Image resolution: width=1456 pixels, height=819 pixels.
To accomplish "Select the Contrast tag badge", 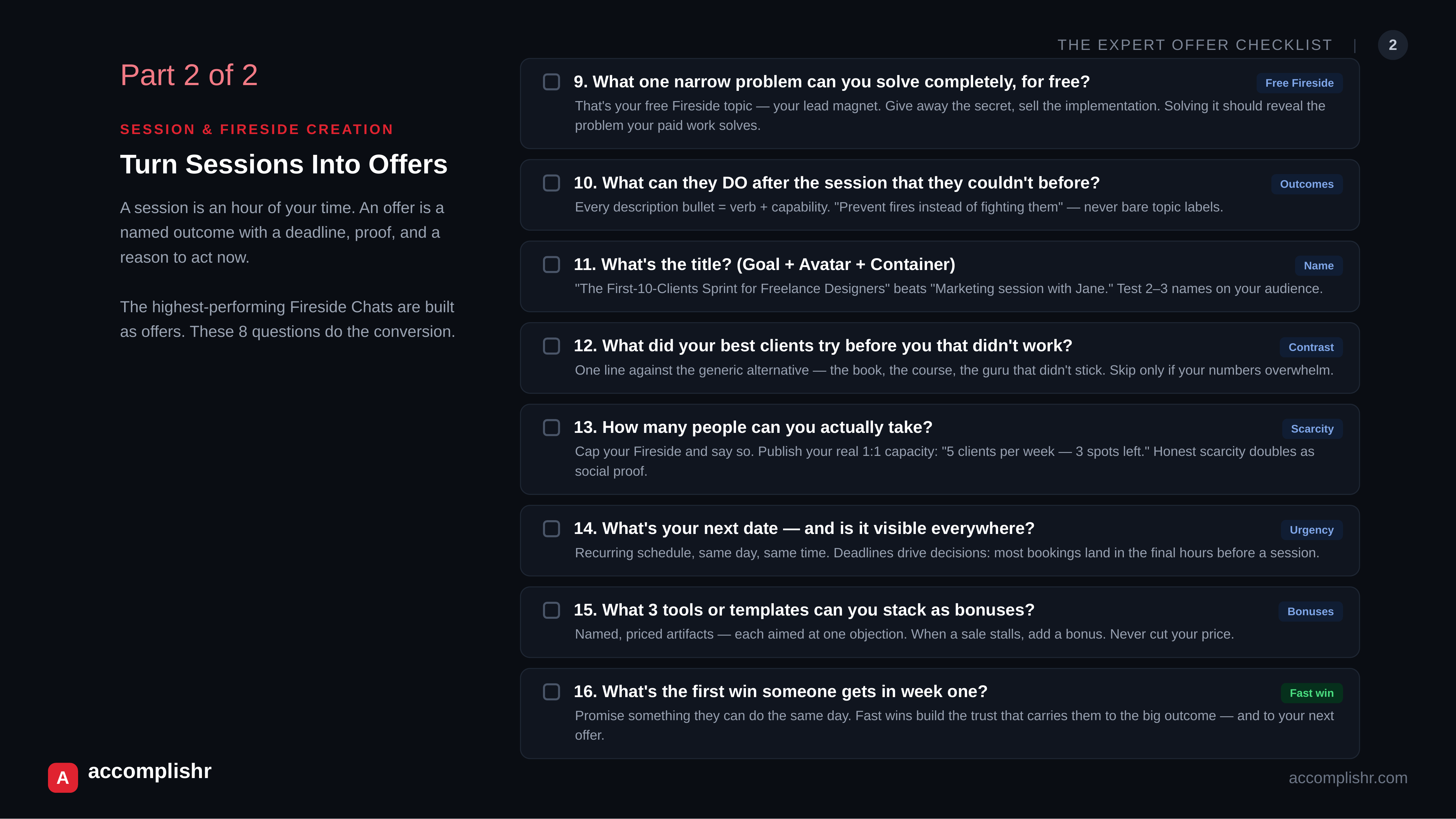I will point(1311,347).
